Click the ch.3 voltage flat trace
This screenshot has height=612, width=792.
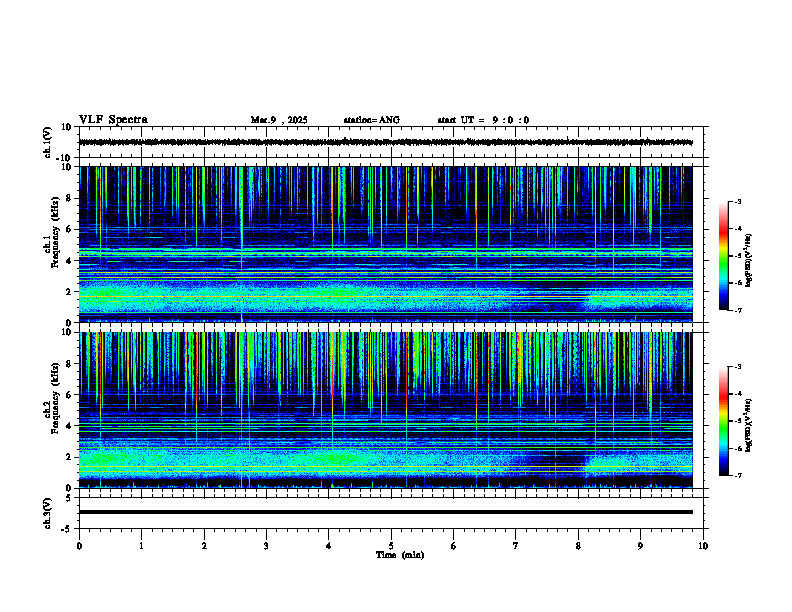pyautogui.click(x=385, y=512)
